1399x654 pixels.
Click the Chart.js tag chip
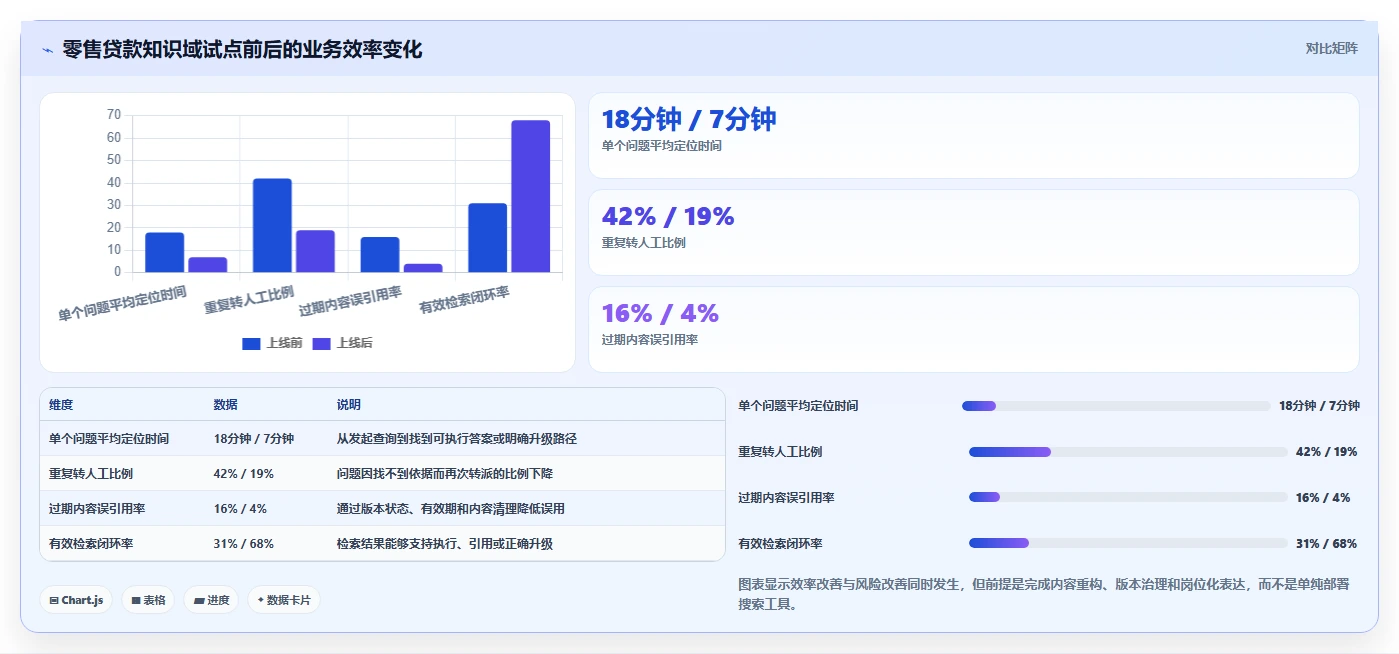point(76,600)
